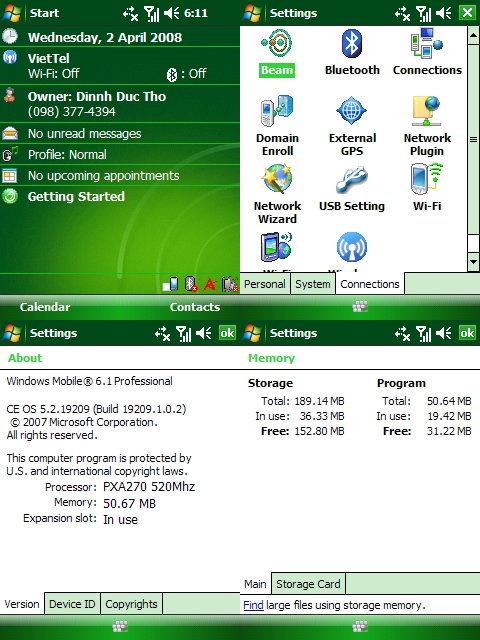Screen dimensions: 480x640
Task: Click the envelope messages icon
Action: pyautogui.click(x=9, y=133)
